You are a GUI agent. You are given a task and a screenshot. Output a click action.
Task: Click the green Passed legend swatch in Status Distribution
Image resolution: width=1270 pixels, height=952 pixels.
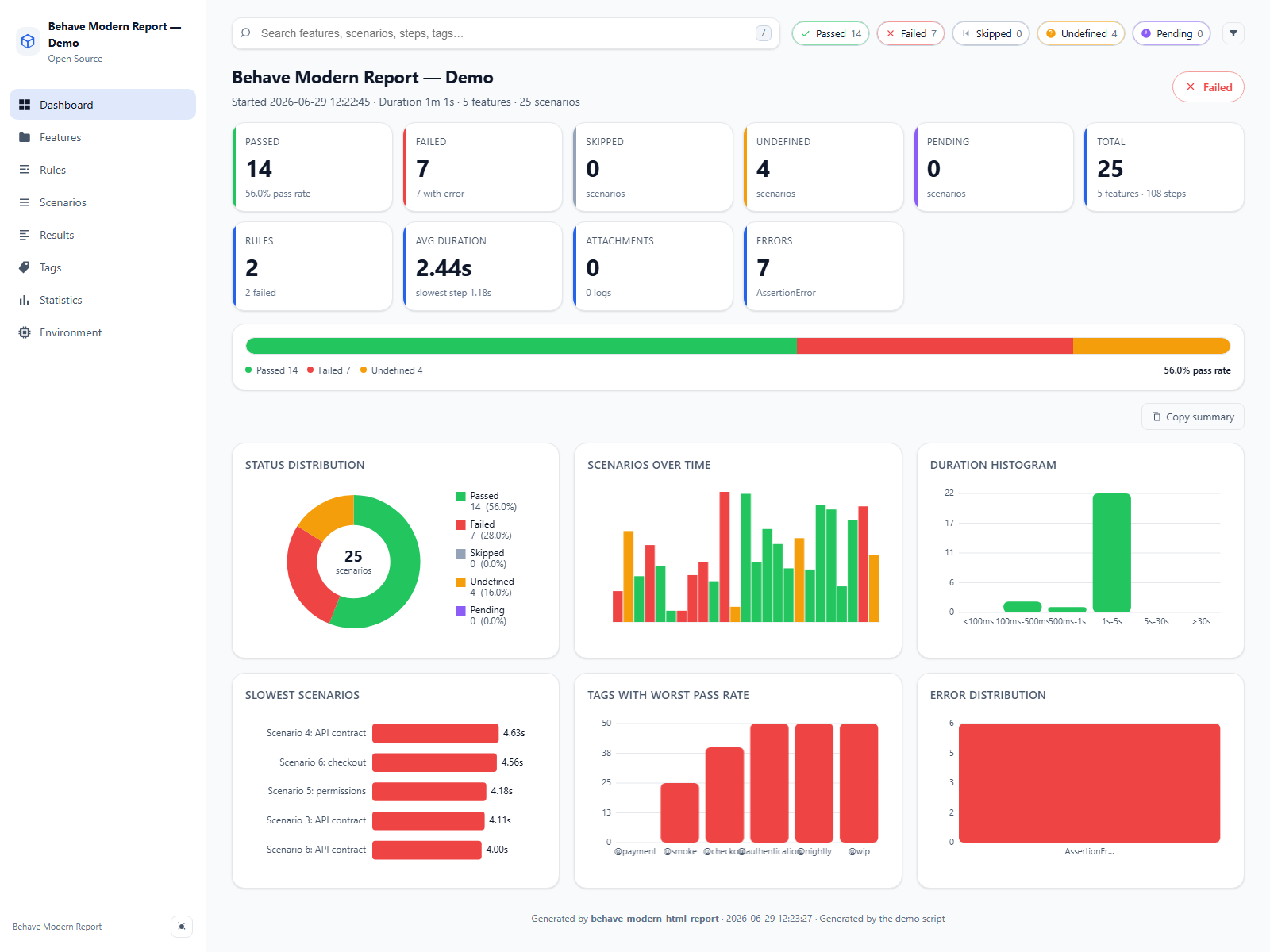460,497
